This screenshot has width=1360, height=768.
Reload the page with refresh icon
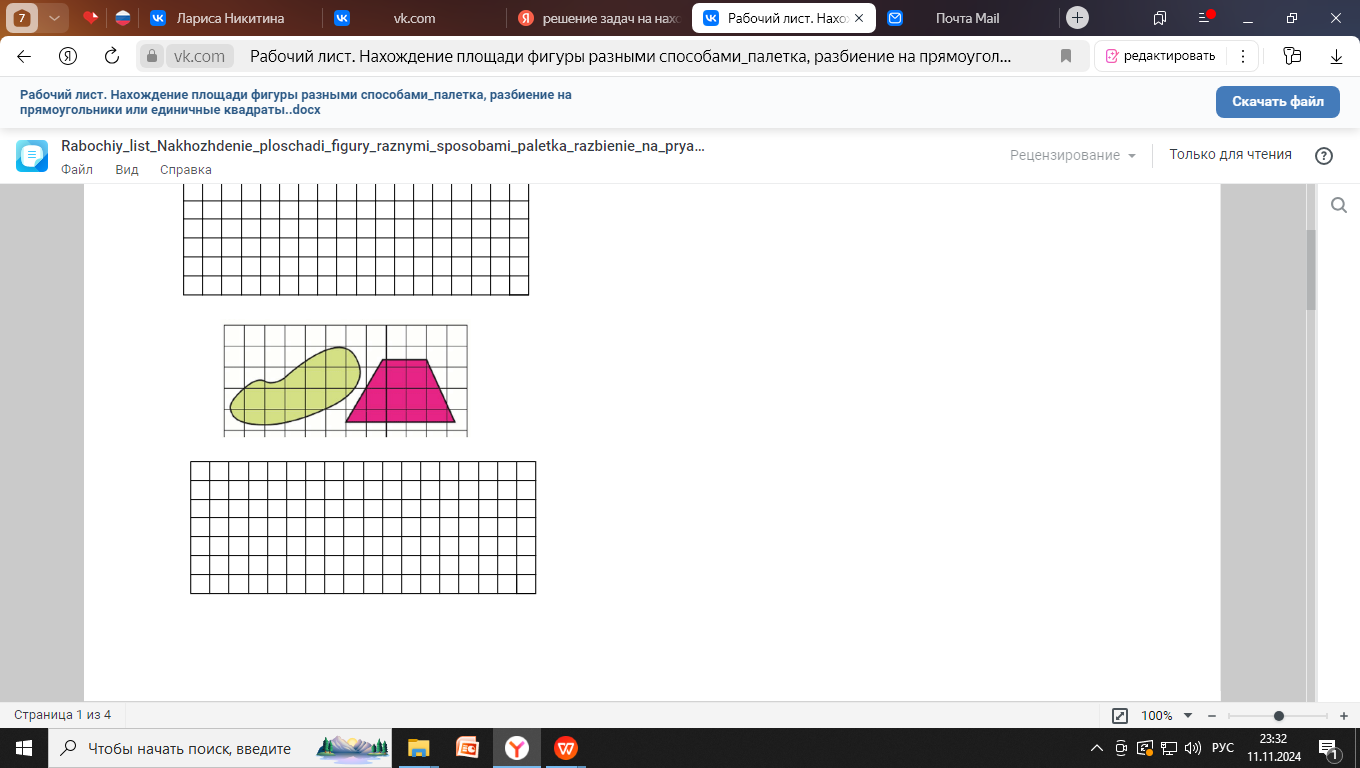pyautogui.click(x=112, y=56)
